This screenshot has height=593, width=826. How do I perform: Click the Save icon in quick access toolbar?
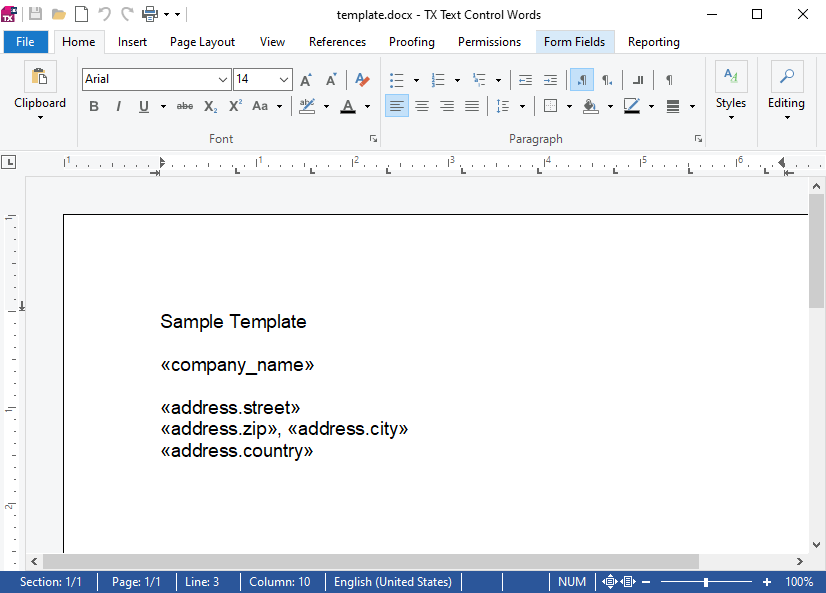pyautogui.click(x=35, y=14)
